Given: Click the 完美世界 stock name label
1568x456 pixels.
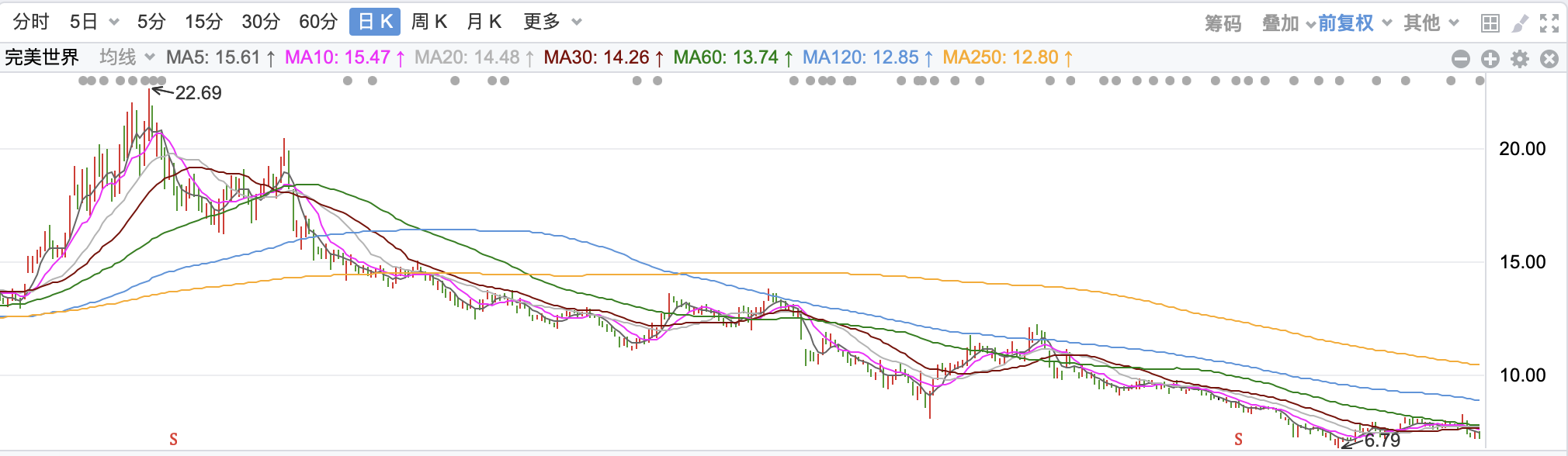Looking at the screenshot, I should pyautogui.click(x=42, y=57).
